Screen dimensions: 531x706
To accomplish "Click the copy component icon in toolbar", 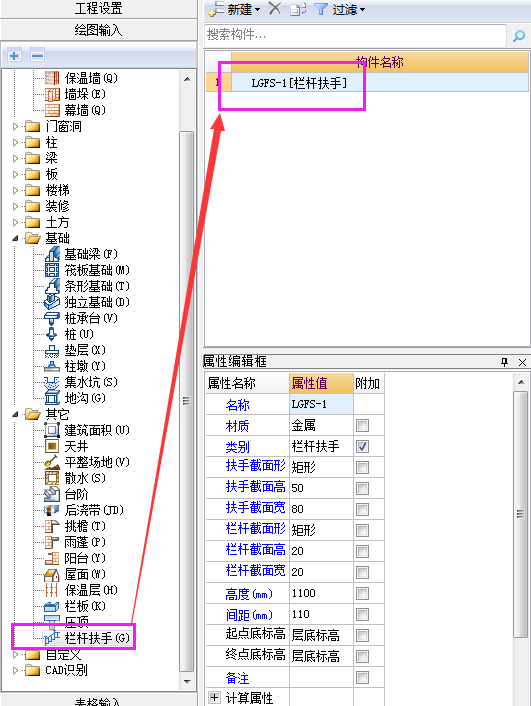I will tap(298, 9).
